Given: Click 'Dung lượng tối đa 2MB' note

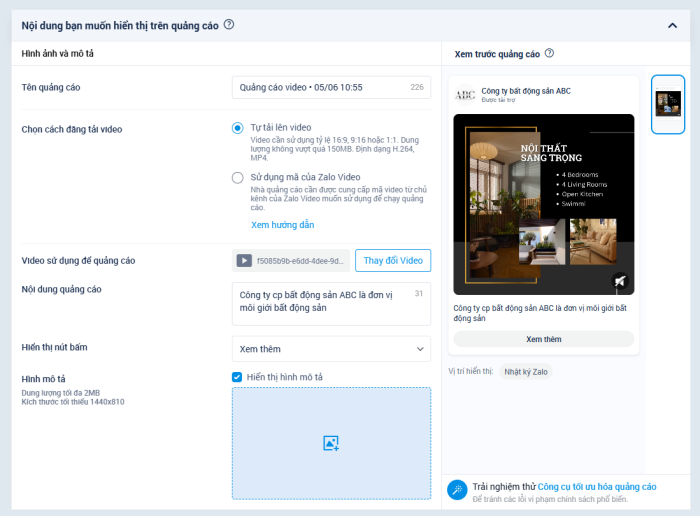Looking at the screenshot, I should pos(61,393).
